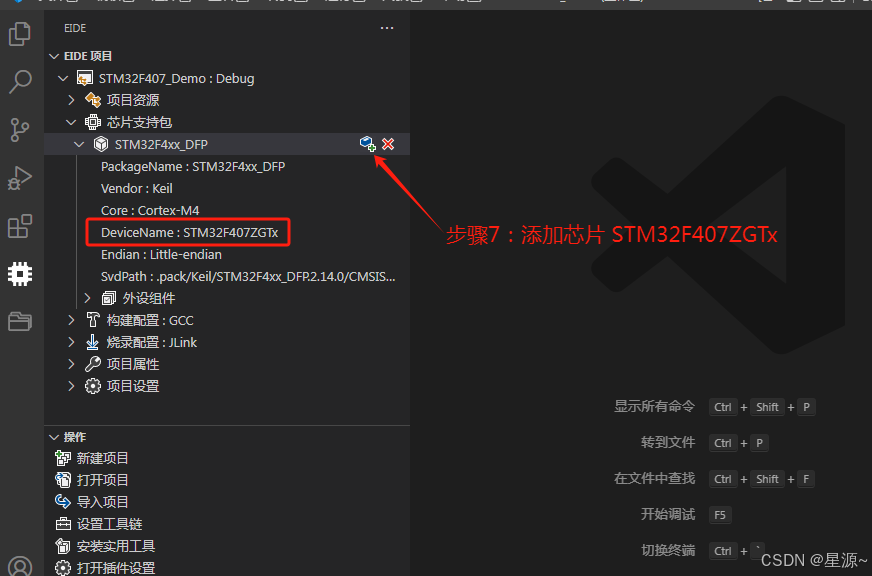Select 打开项目 operation
The height and width of the screenshot is (576, 872).
pyautogui.click(x=102, y=480)
